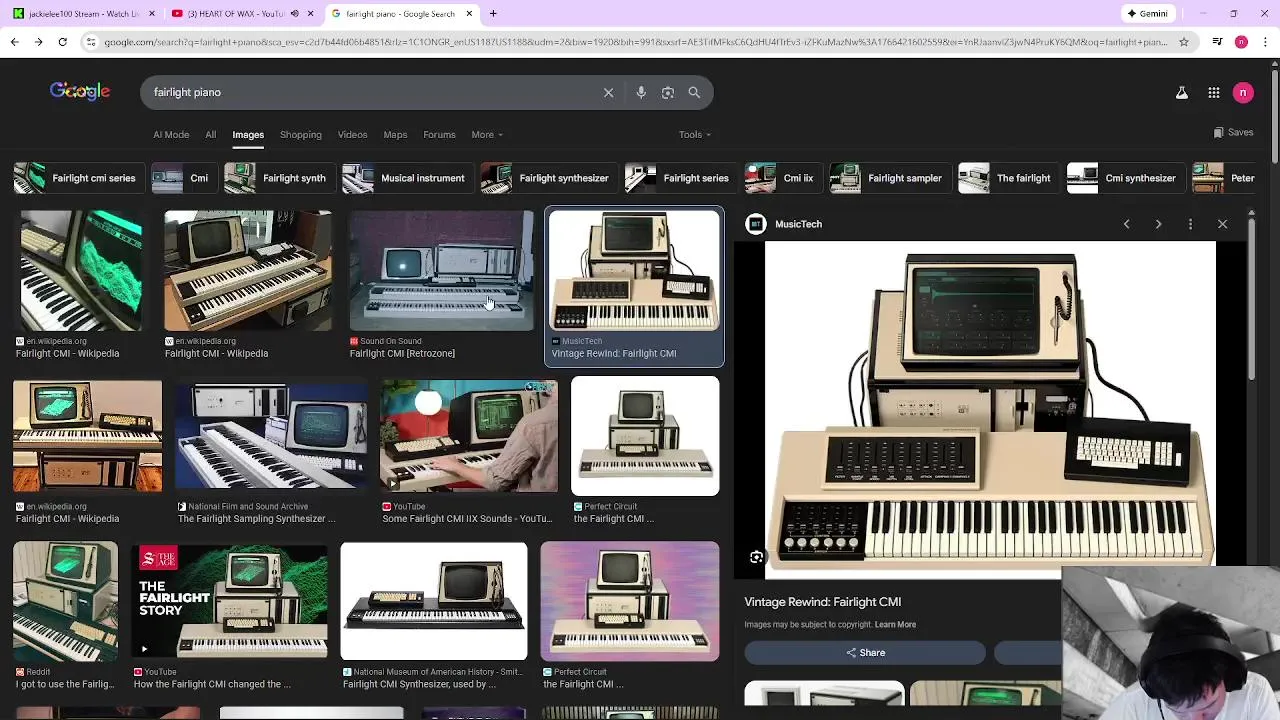1280x720 pixels.
Task: Open Gemini button in title bar
Action: coord(1147,13)
